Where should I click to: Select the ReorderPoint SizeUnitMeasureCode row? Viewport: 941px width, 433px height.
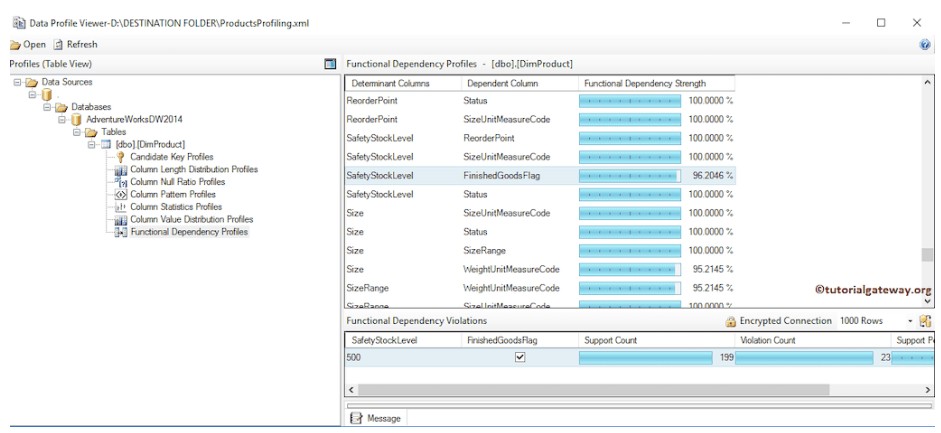coord(540,119)
